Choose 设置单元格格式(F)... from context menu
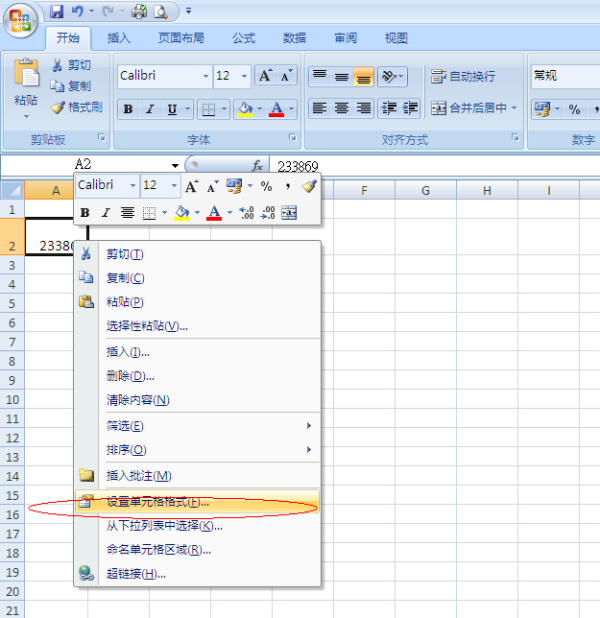Viewport: 600px width, 618px height. [158, 502]
